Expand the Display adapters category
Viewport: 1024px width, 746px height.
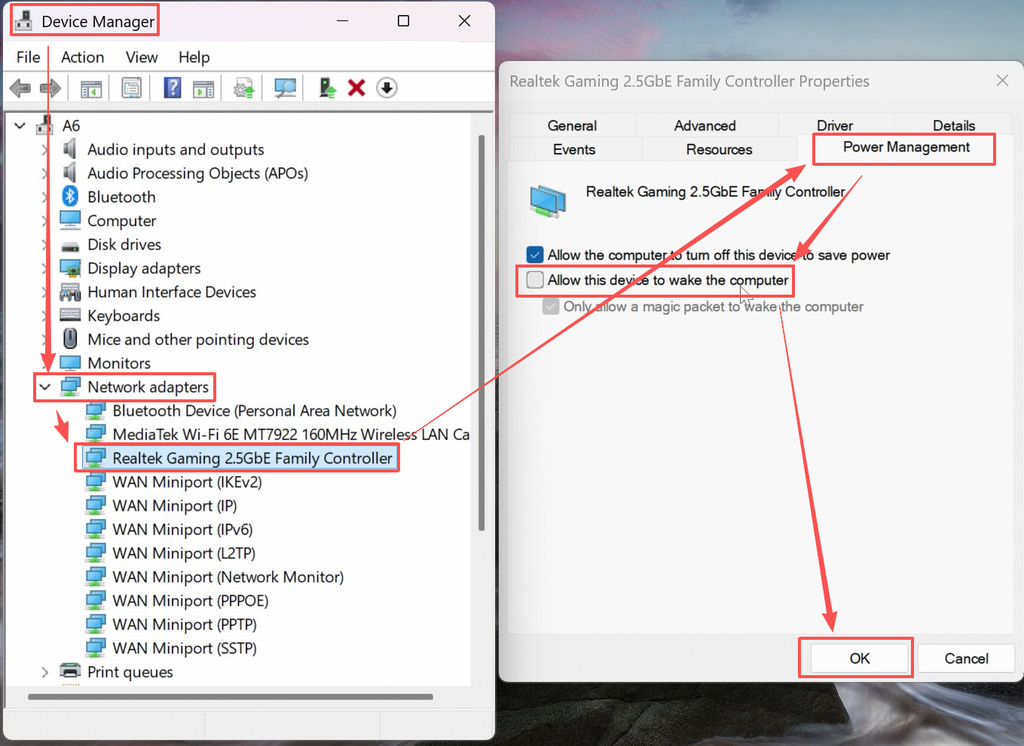coord(44,268)
